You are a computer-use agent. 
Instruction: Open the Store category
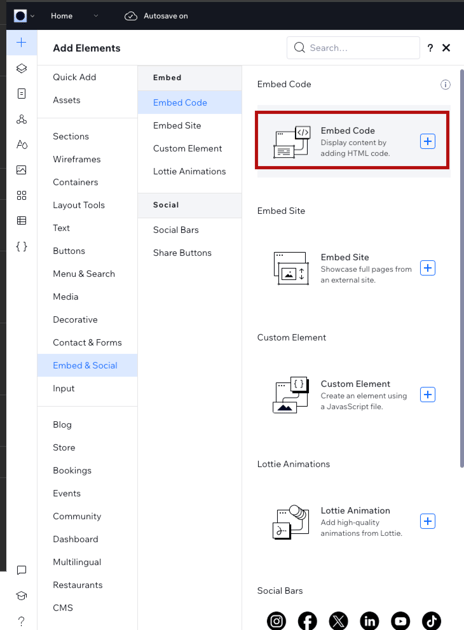[x=64, y=447]
